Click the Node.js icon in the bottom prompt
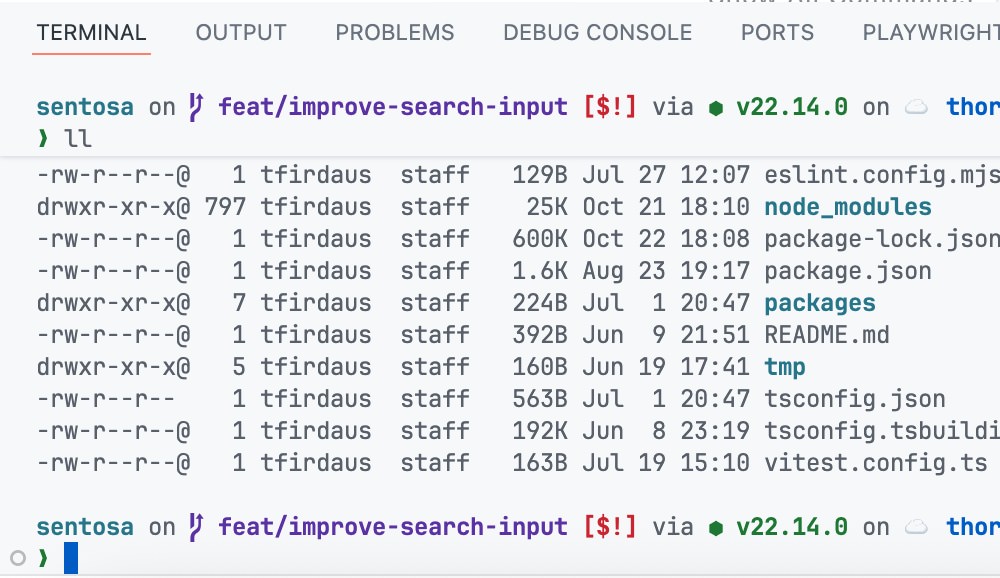 click(x=717, y=527)
